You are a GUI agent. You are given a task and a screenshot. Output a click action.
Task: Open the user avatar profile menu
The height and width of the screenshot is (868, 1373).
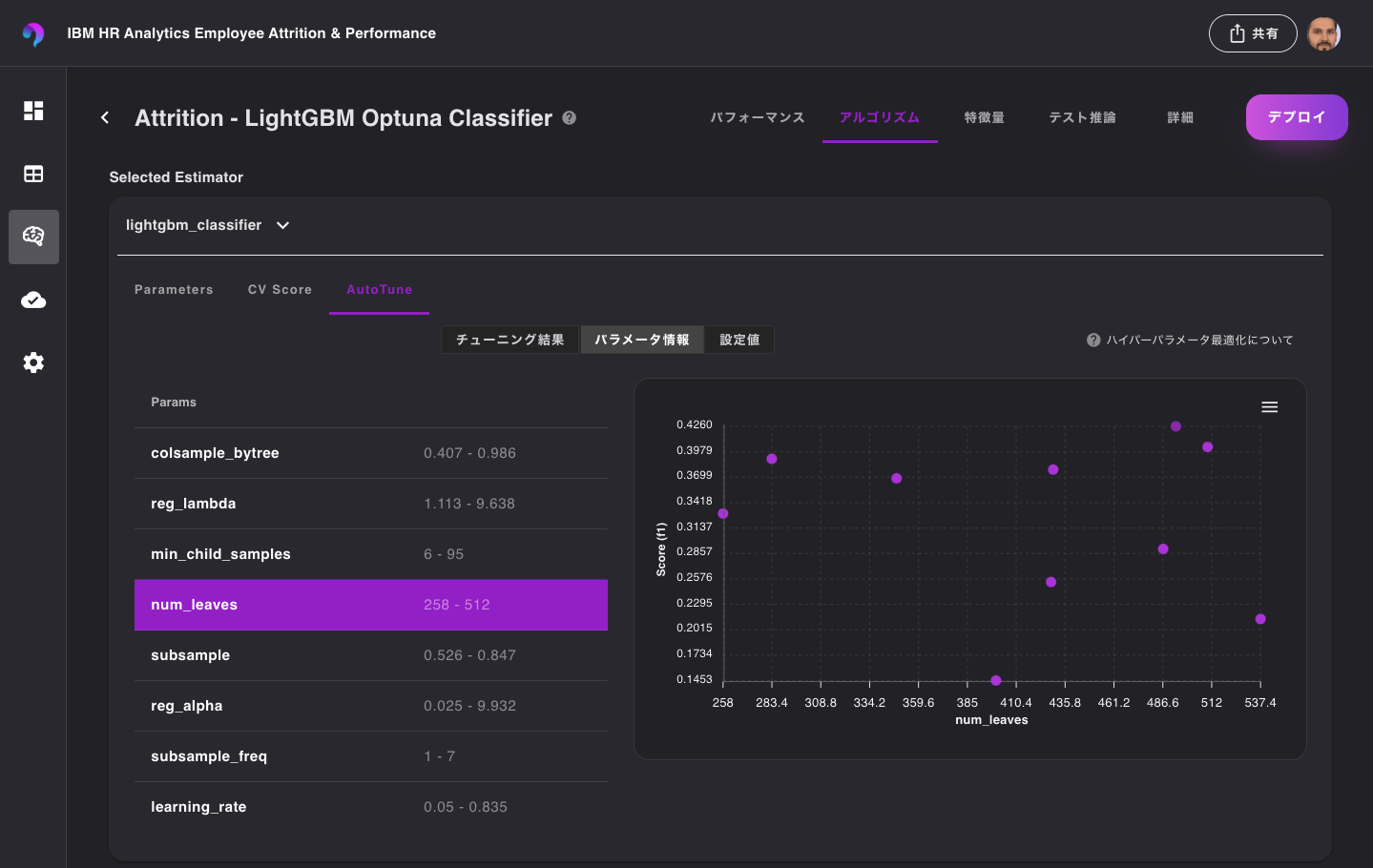[x=1323, y=33]
